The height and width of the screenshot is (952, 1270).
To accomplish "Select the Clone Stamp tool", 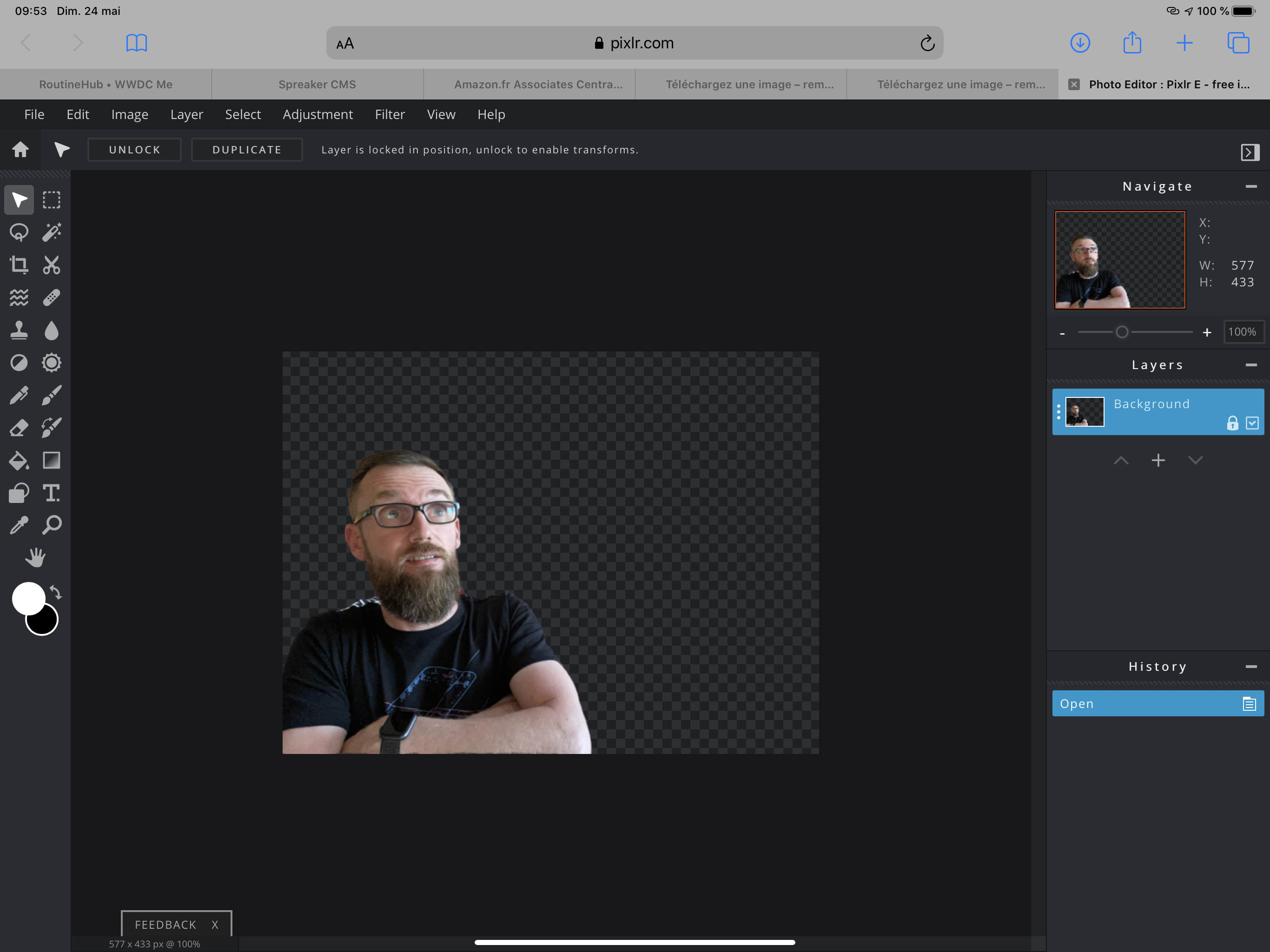I will [x=19, y=330].
